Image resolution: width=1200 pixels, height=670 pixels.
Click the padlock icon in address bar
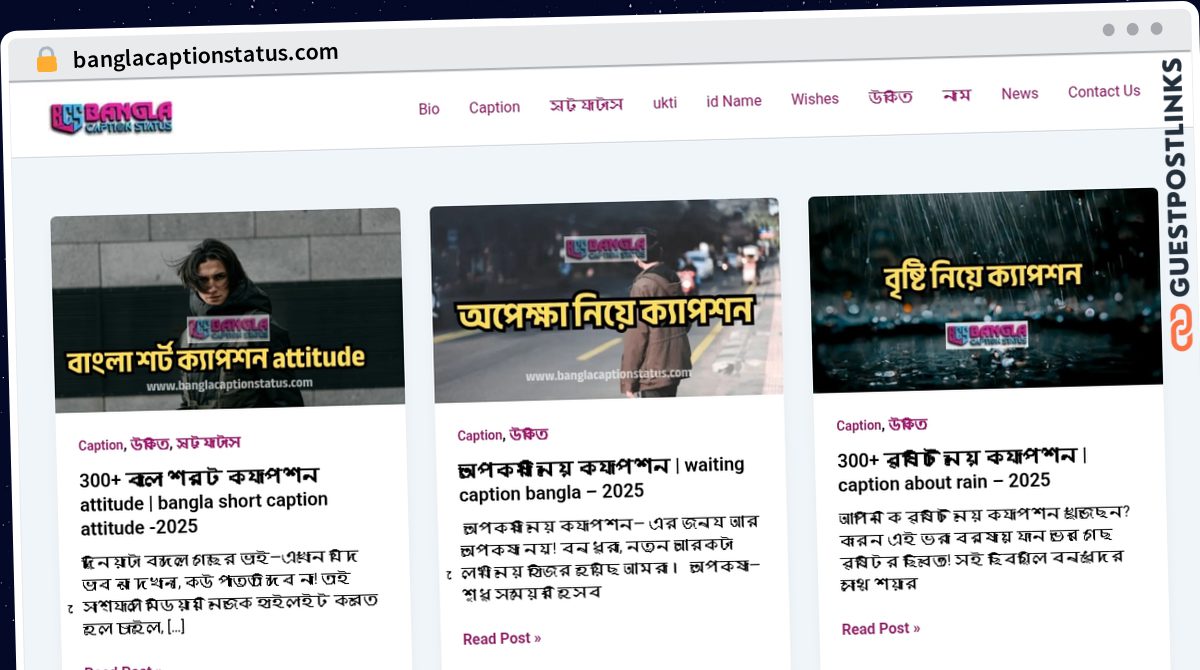pyautogui.click(x=46, y=60)
